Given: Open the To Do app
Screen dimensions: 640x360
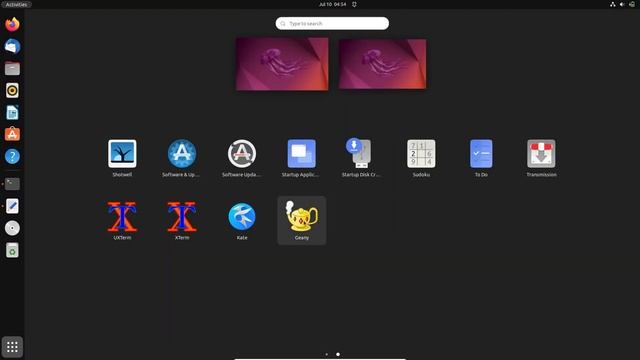Looking at the screenshot, I should (x=481, y=158).
